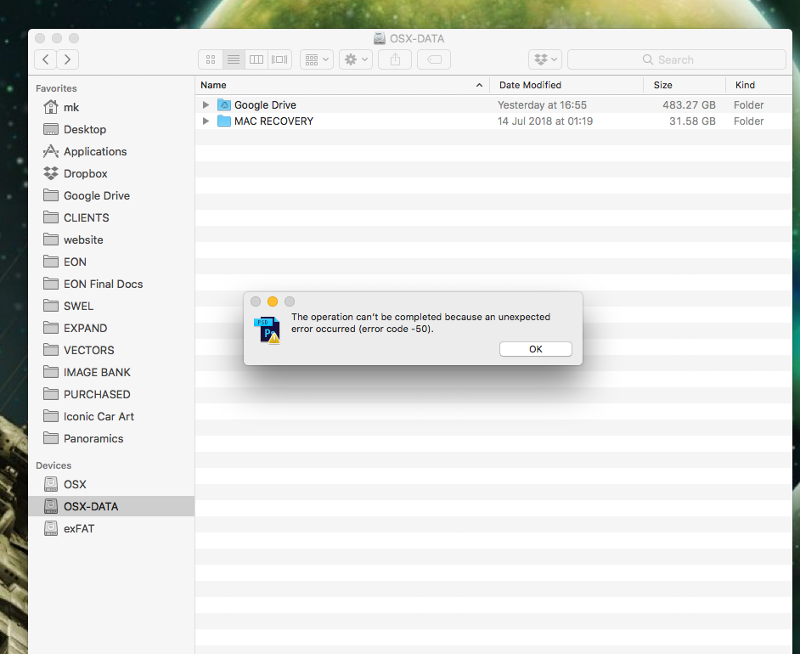Screen dimensions: 800x654
Task: Click OK in the error dialog
Action: (536, 349)
